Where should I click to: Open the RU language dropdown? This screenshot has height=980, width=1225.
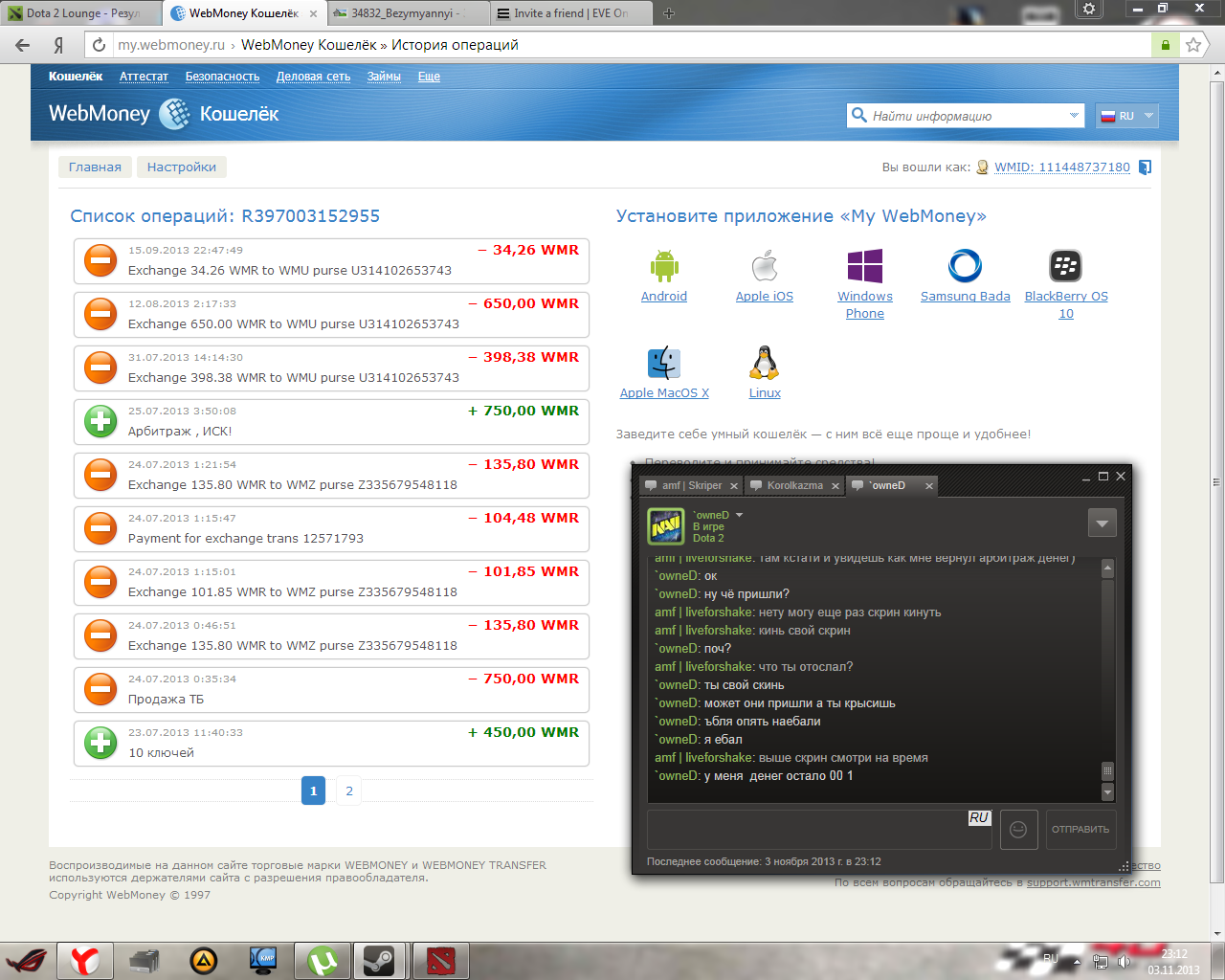pyautogui.click(x=1127, y=116)
